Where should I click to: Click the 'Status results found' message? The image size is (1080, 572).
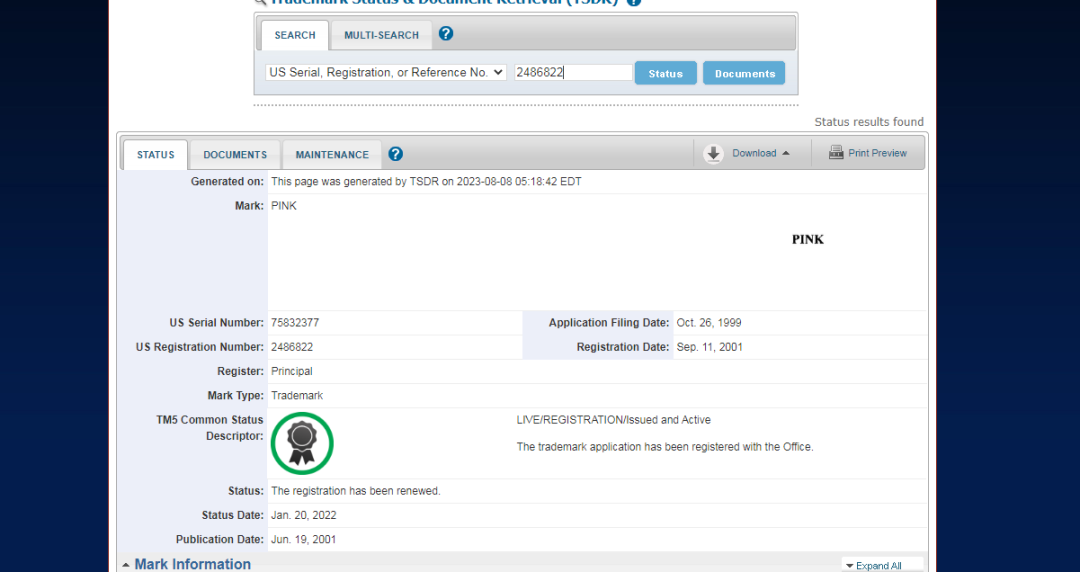(869, 121)
